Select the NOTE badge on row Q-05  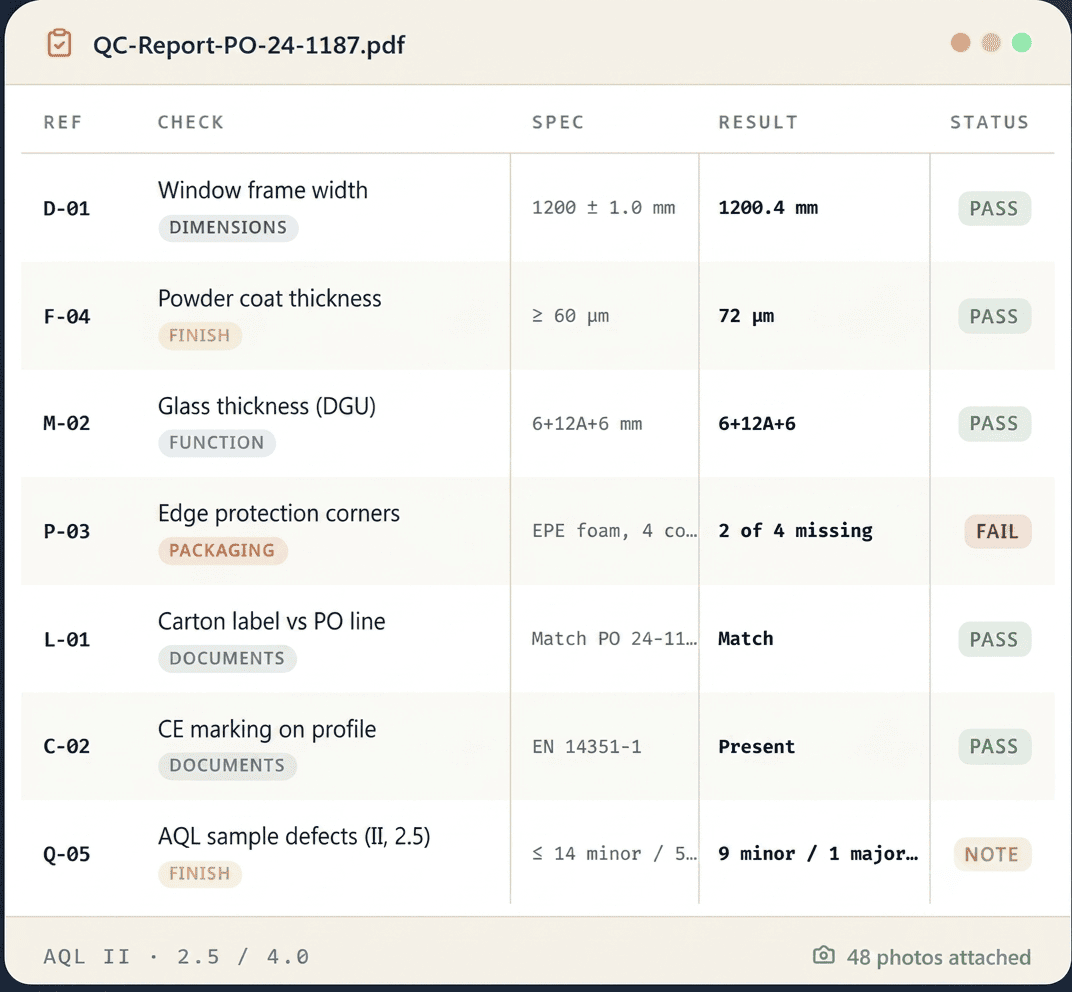(992, 854)
